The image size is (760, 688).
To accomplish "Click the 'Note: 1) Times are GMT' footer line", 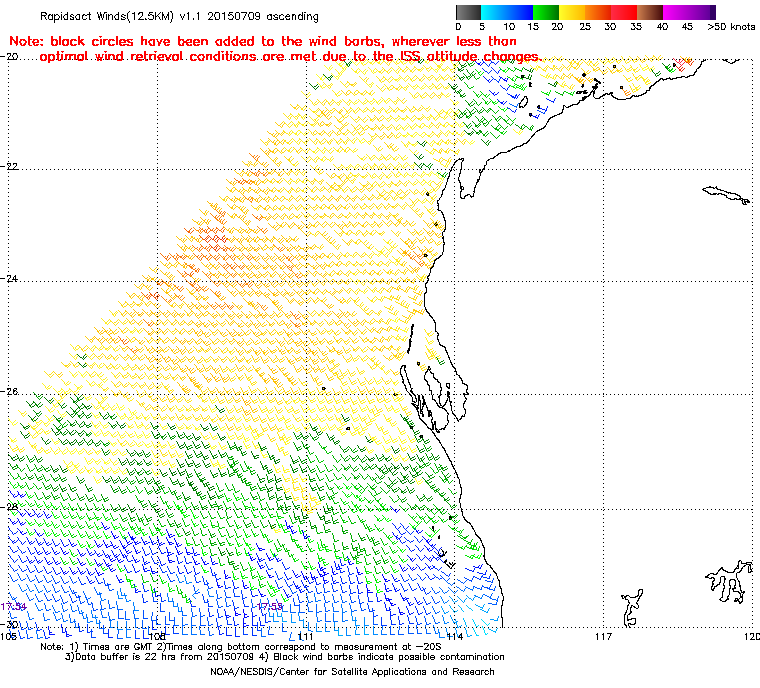I will [x=241, y=647].
